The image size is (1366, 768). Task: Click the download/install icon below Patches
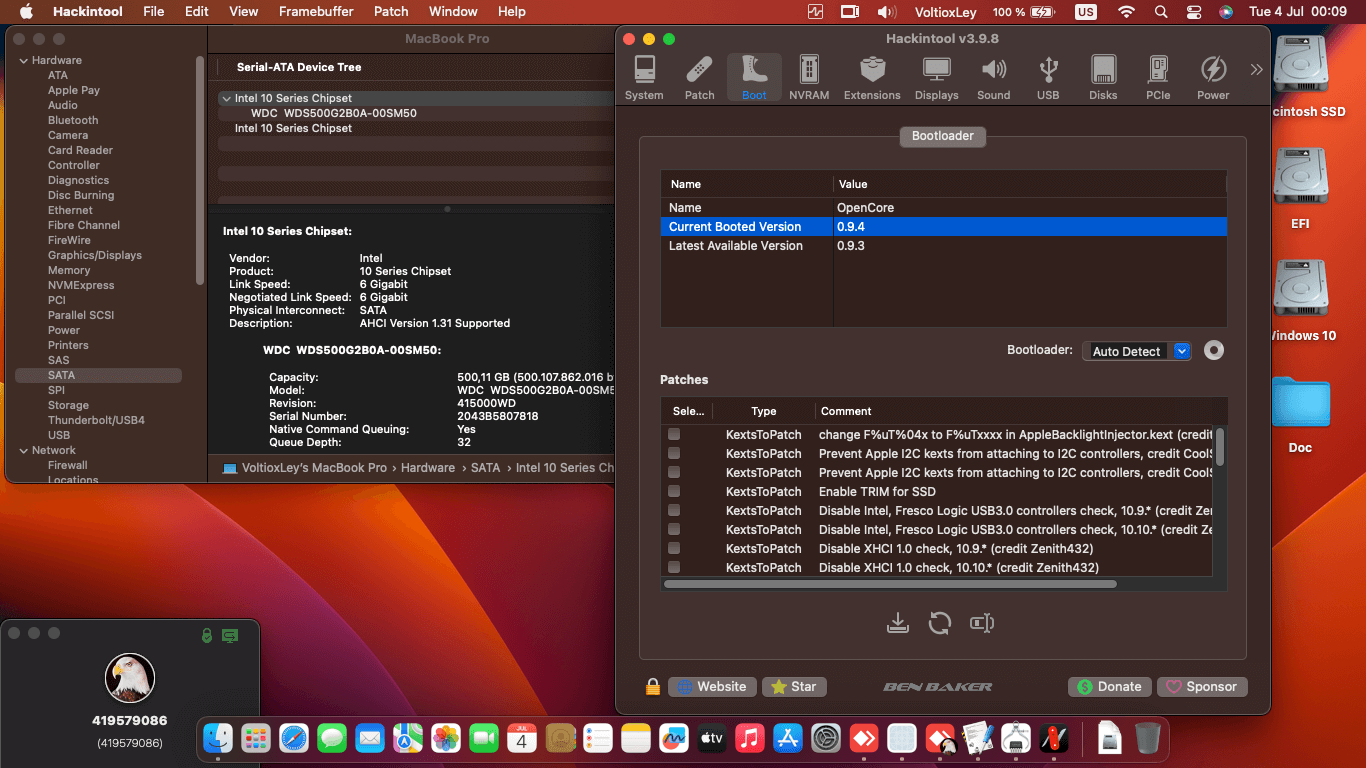(x=898, y=623)
